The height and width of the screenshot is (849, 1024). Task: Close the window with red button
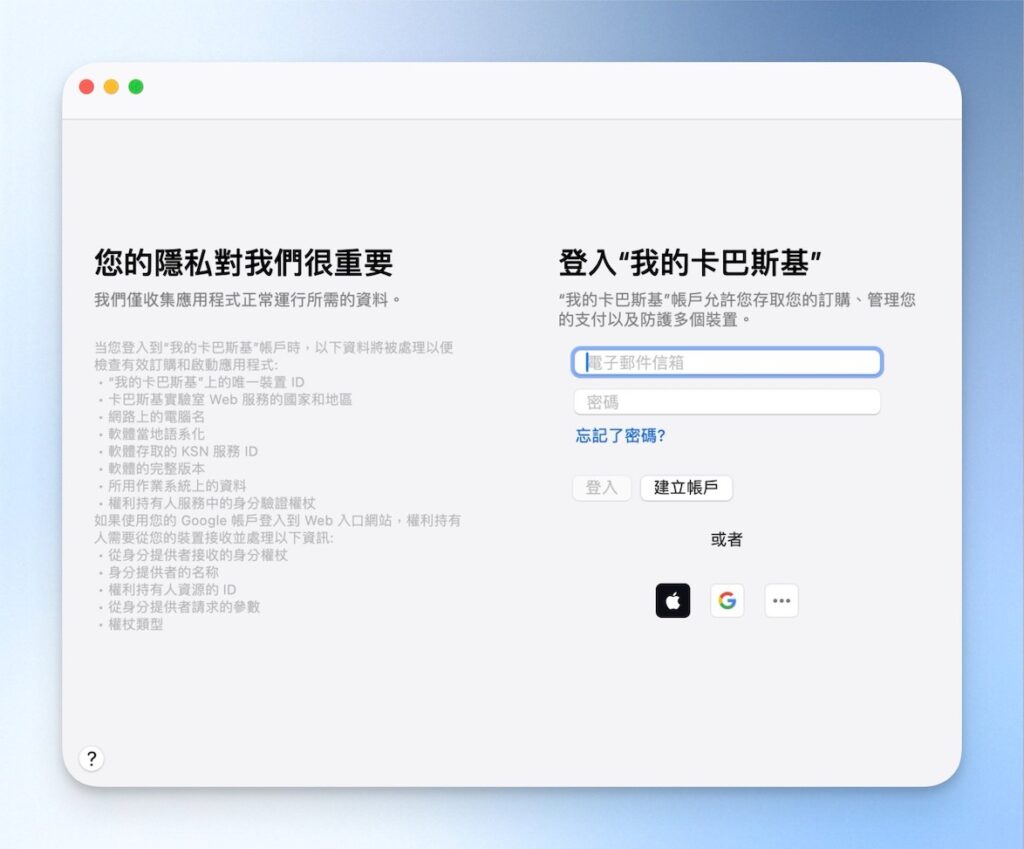tap(86, 87)
